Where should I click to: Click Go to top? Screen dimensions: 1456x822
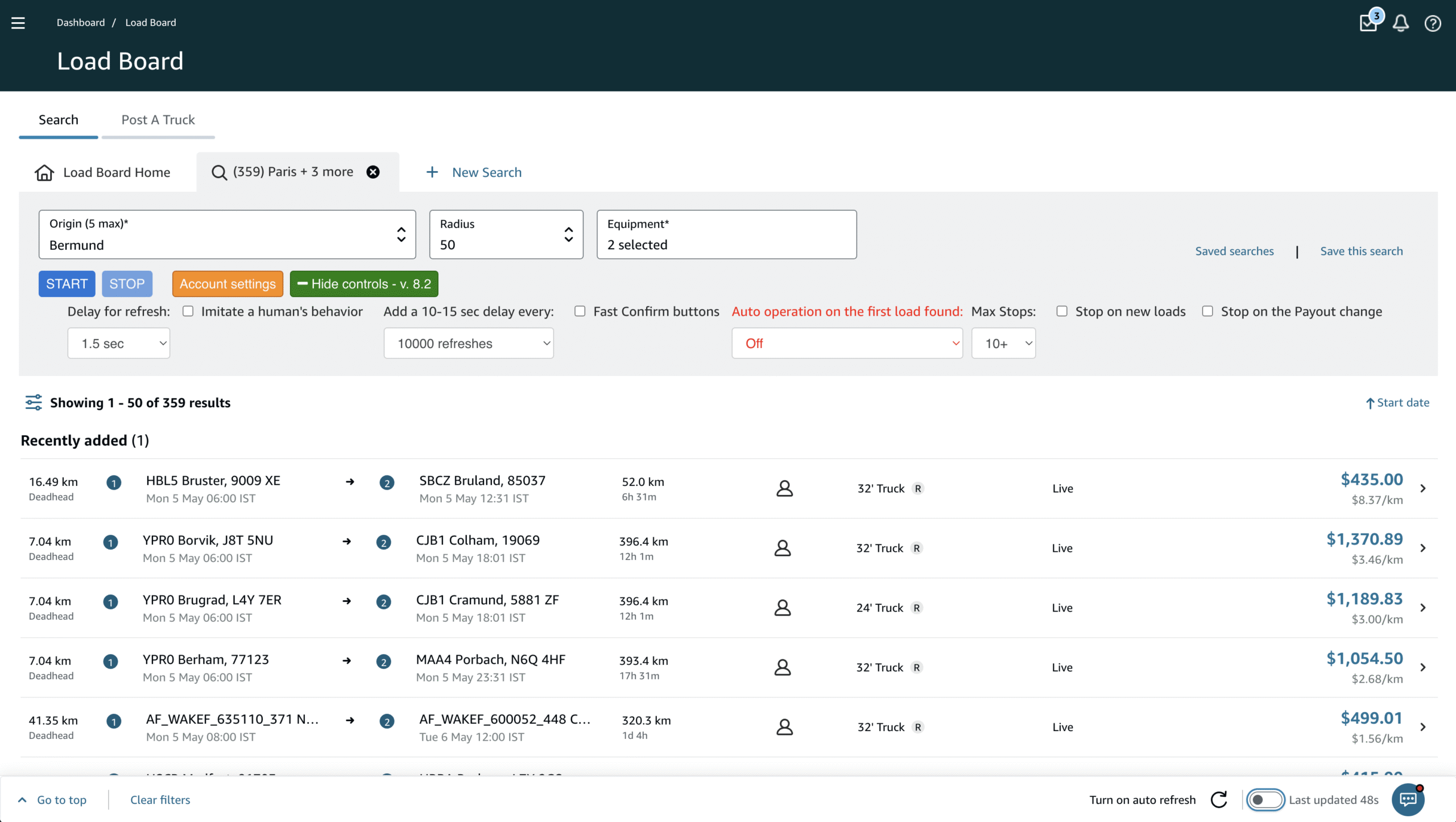(x=61, y=800)
